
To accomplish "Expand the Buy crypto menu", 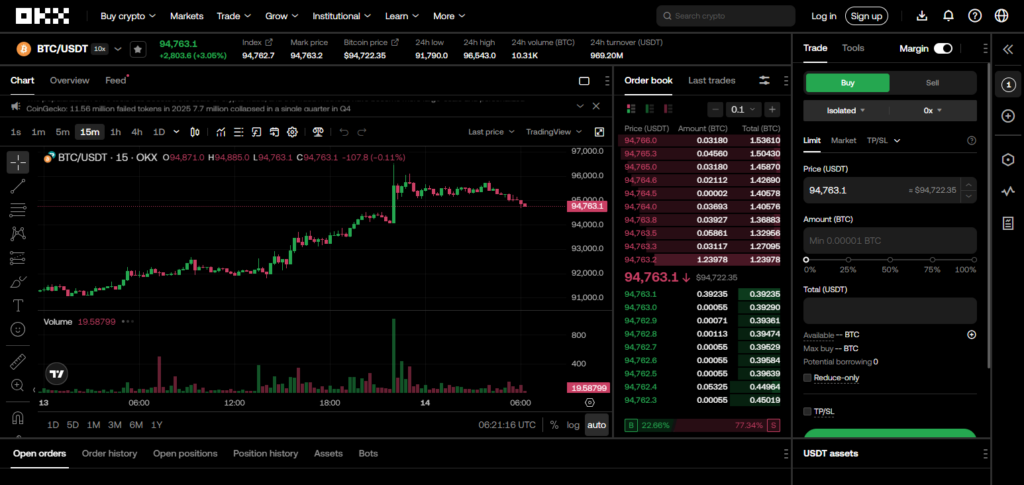I will tap(128, 16).
